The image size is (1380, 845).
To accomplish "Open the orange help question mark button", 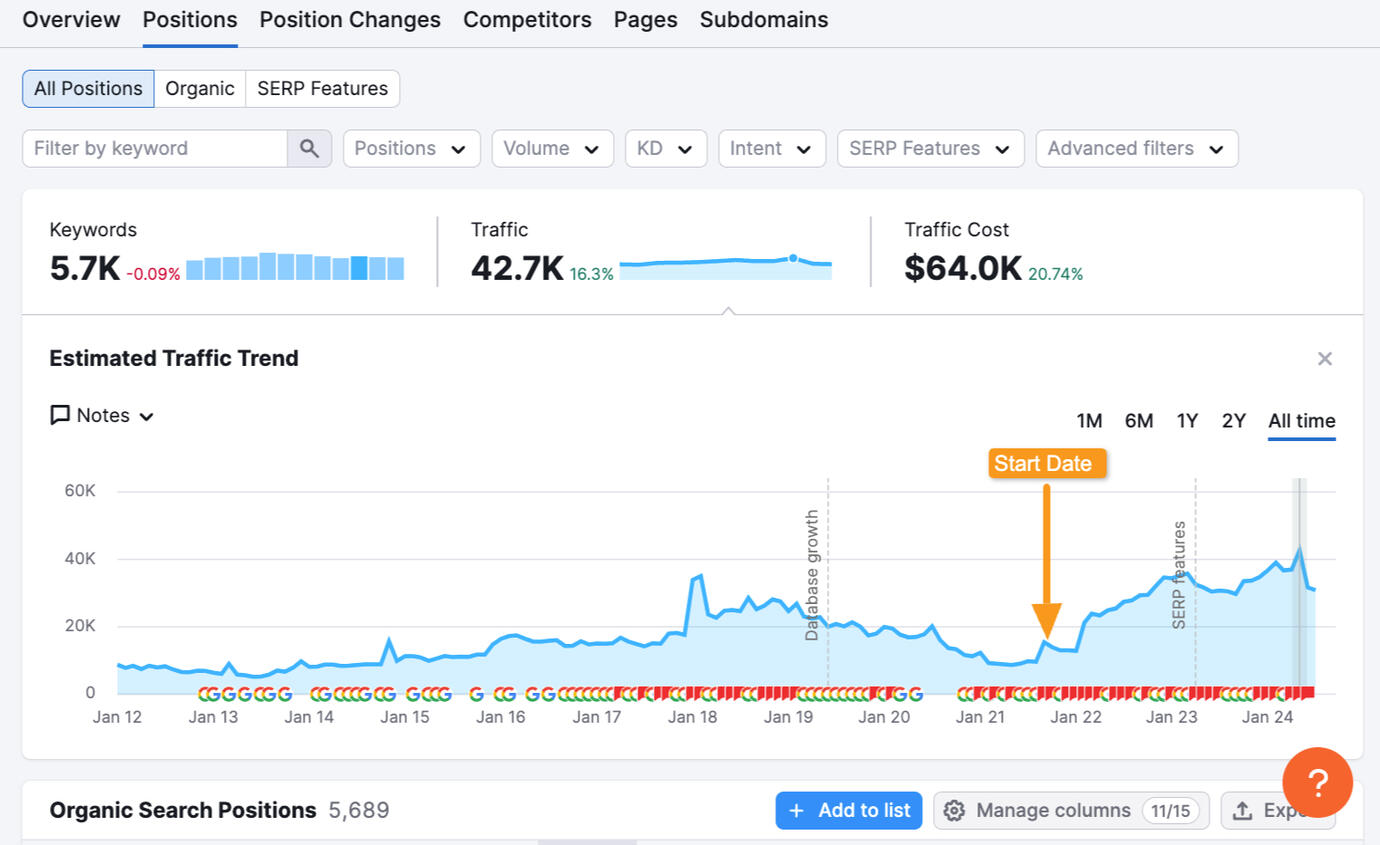I will pyautogui.click(x=1317, y=783).
